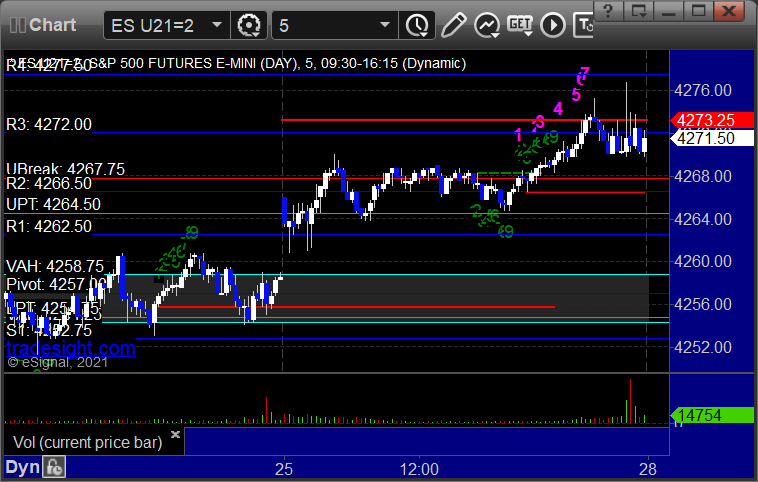Image resolution: width=758 pixels, height=482 pixels.
Task: Open the GET tools dropdown
Action: [x=520, y=25]
